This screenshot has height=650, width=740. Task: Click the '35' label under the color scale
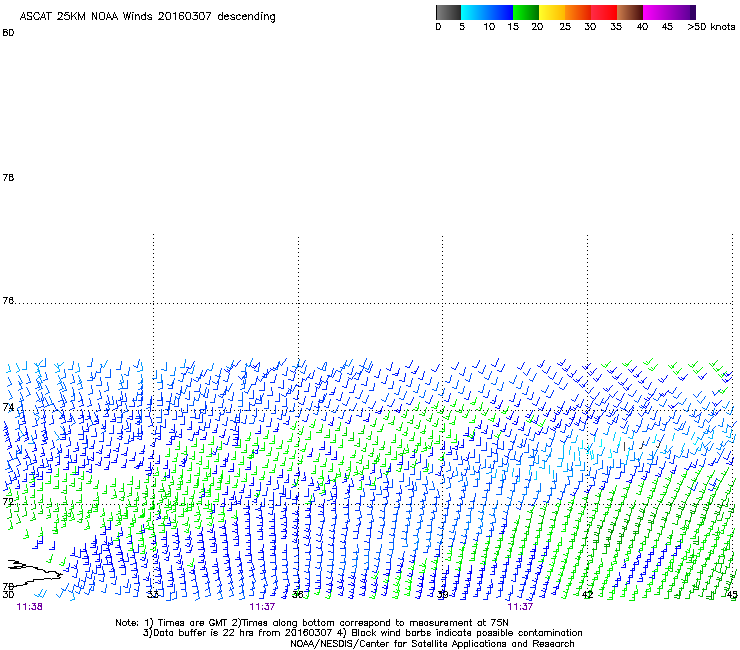point(616,27)
